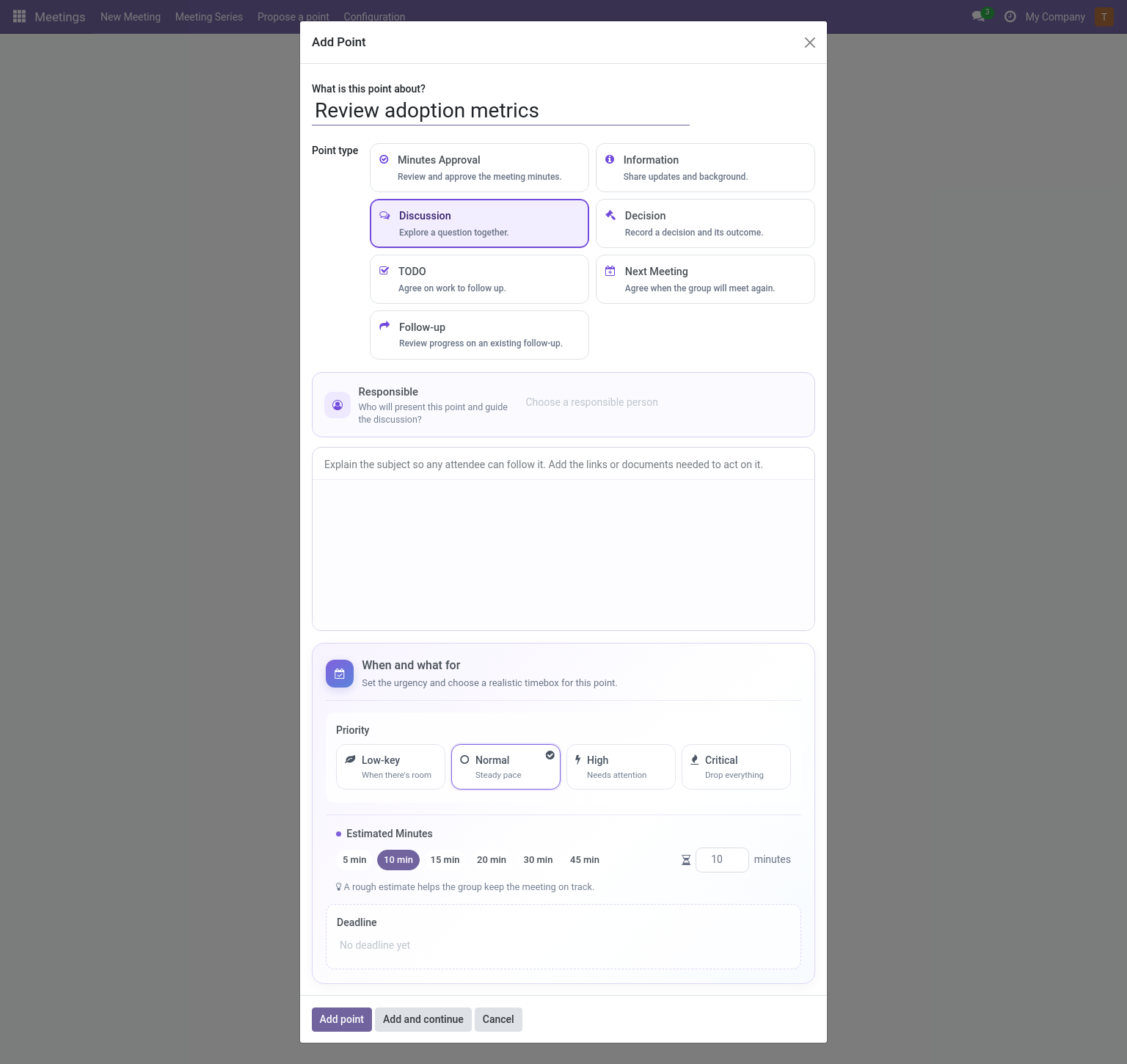Click the calendar icon by When and what for
The image size is (1127, 1064).
(x=340, y=674)
